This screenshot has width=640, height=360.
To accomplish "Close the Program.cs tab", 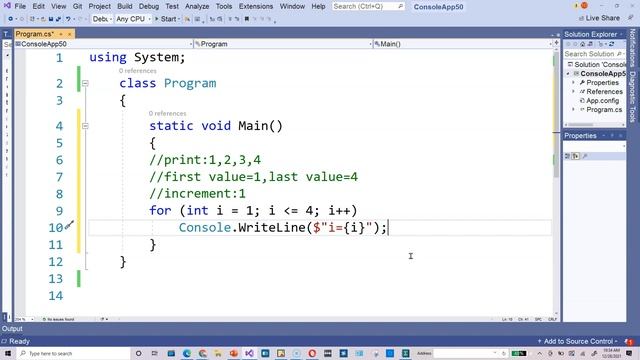I will point(69,34).
